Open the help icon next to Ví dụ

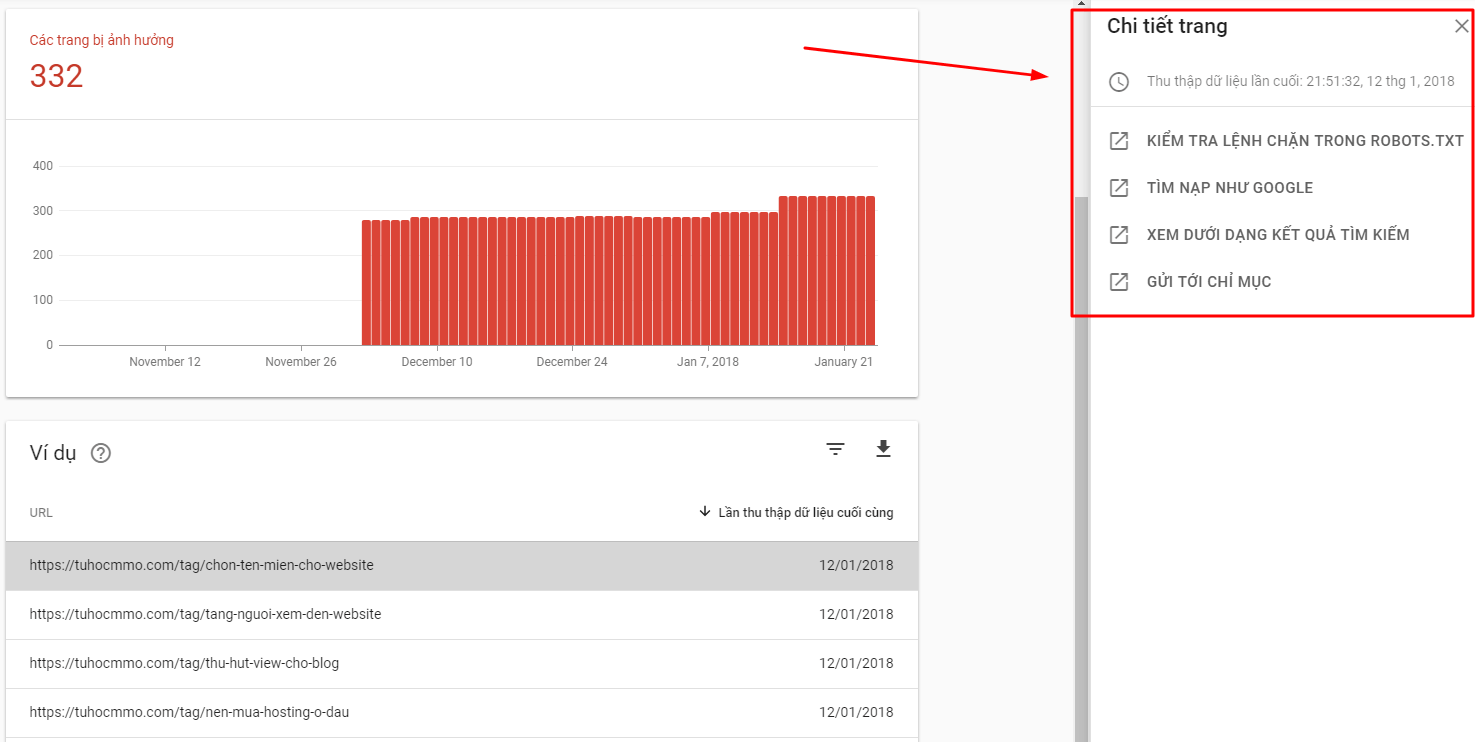(x=99, y=453)
